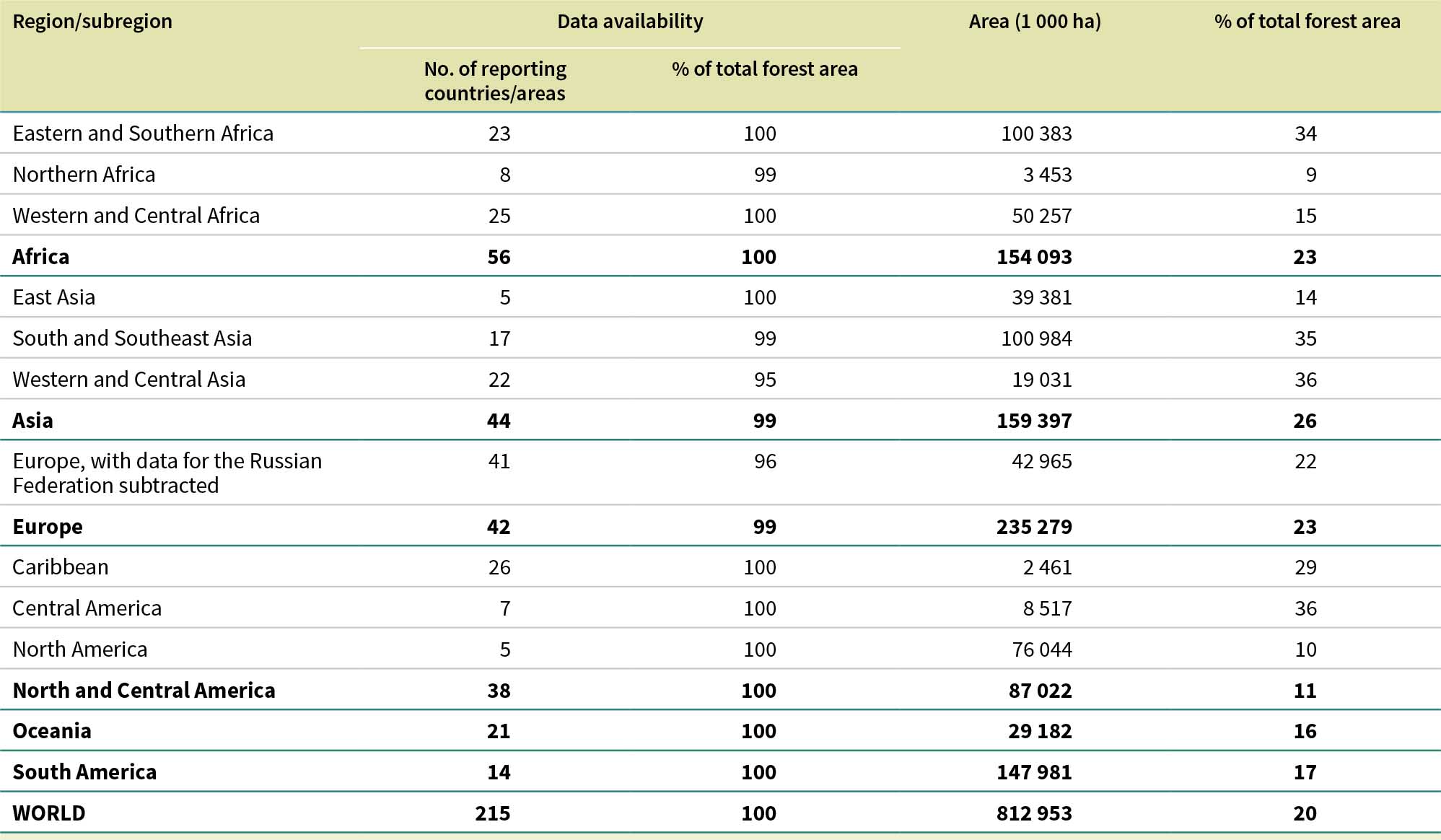1441x840 pixels.
Task: Click the Western and Central Asia label
Action: coord(129,380)
